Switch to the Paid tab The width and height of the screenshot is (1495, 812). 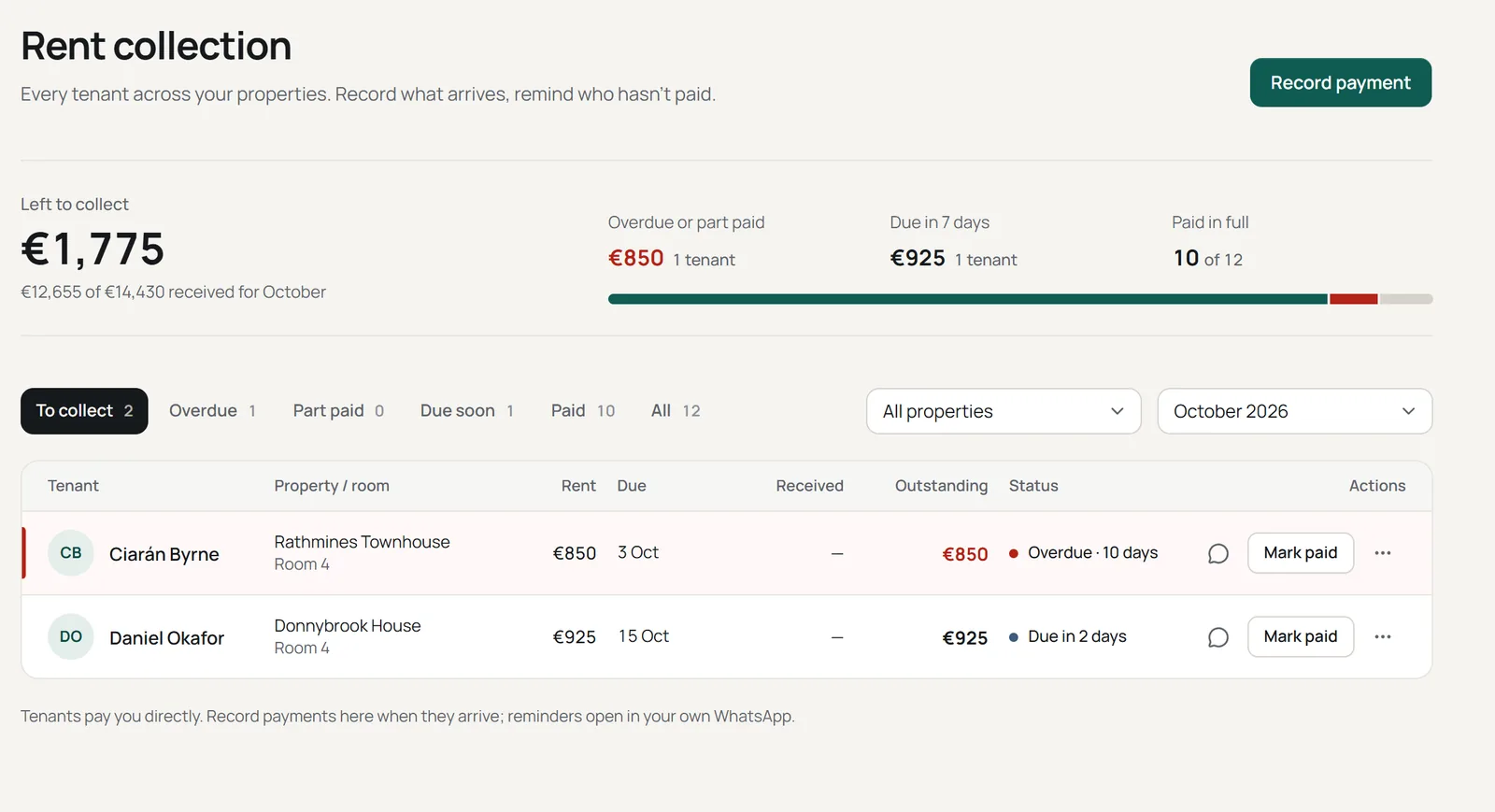[x=583, y=411]
